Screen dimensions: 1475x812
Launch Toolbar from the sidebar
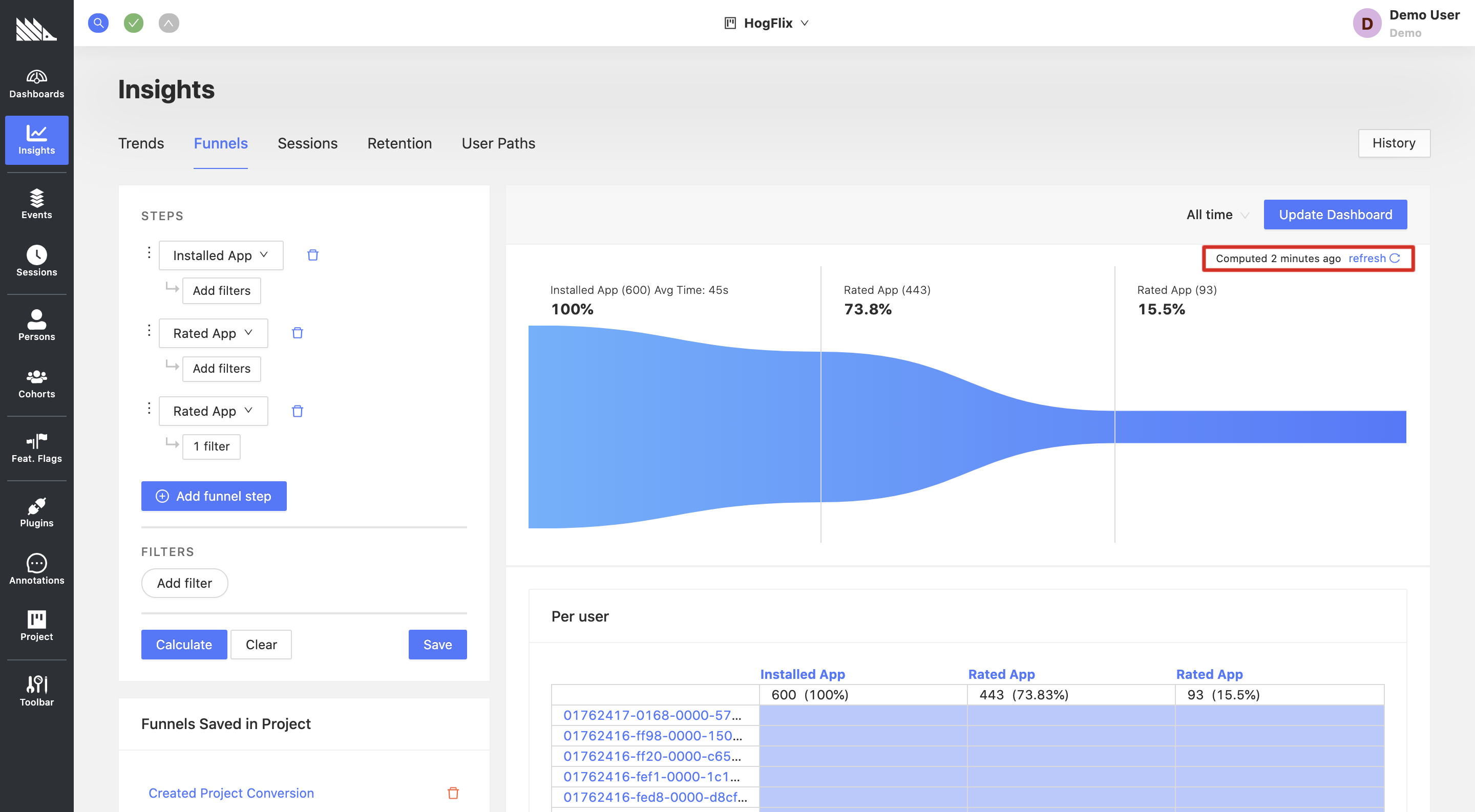point(37,691)
